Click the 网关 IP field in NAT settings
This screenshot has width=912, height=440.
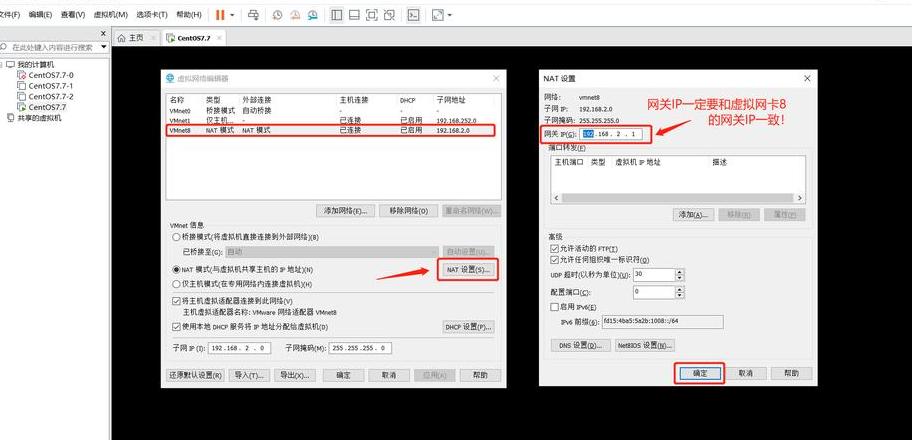[611, 134]
